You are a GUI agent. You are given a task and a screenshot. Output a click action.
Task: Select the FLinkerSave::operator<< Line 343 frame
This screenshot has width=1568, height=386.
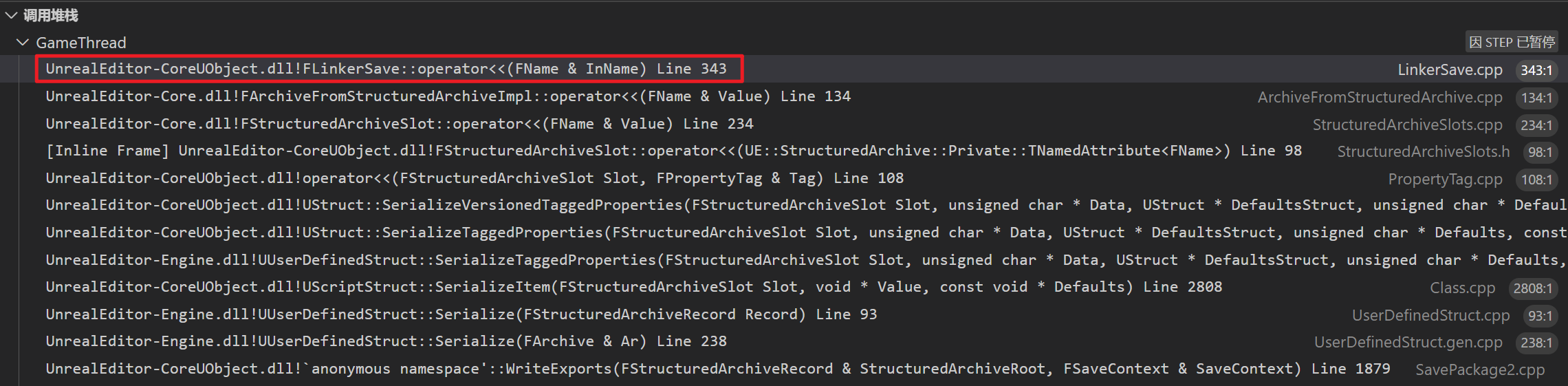pyautogui.click(x=385, y=69)
